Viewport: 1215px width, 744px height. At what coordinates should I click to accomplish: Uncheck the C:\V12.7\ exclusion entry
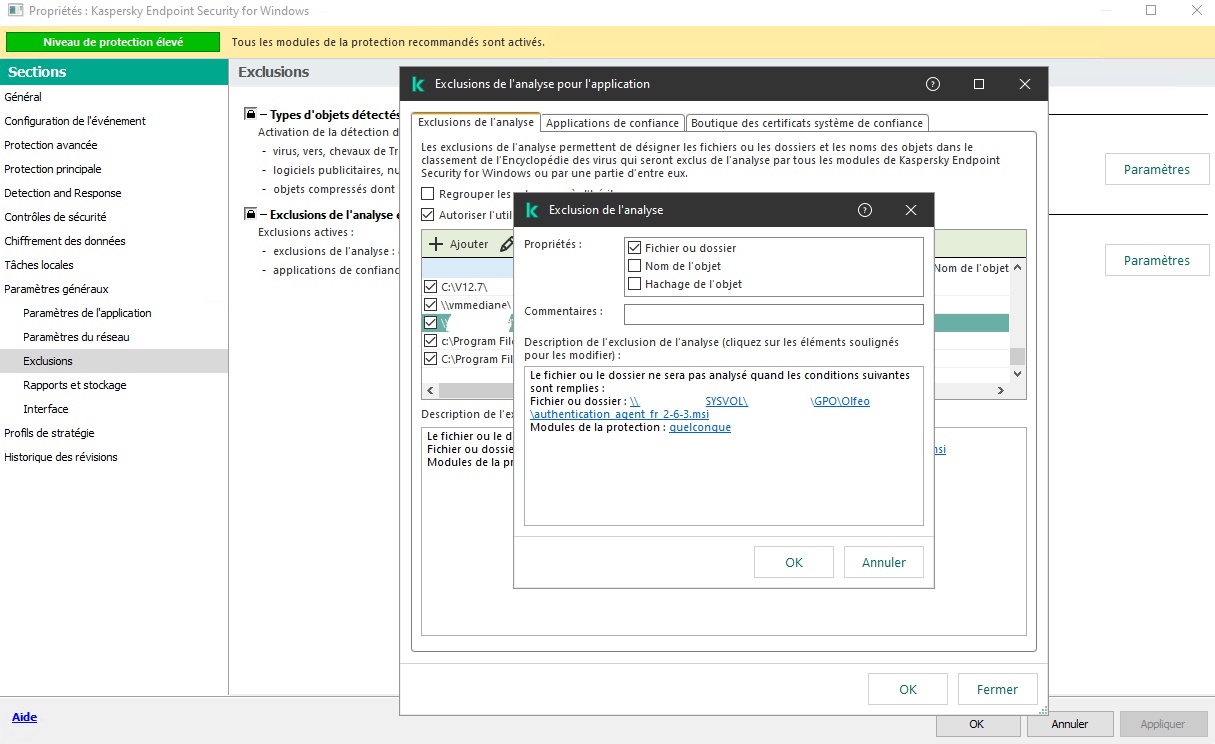coord(430,287)
